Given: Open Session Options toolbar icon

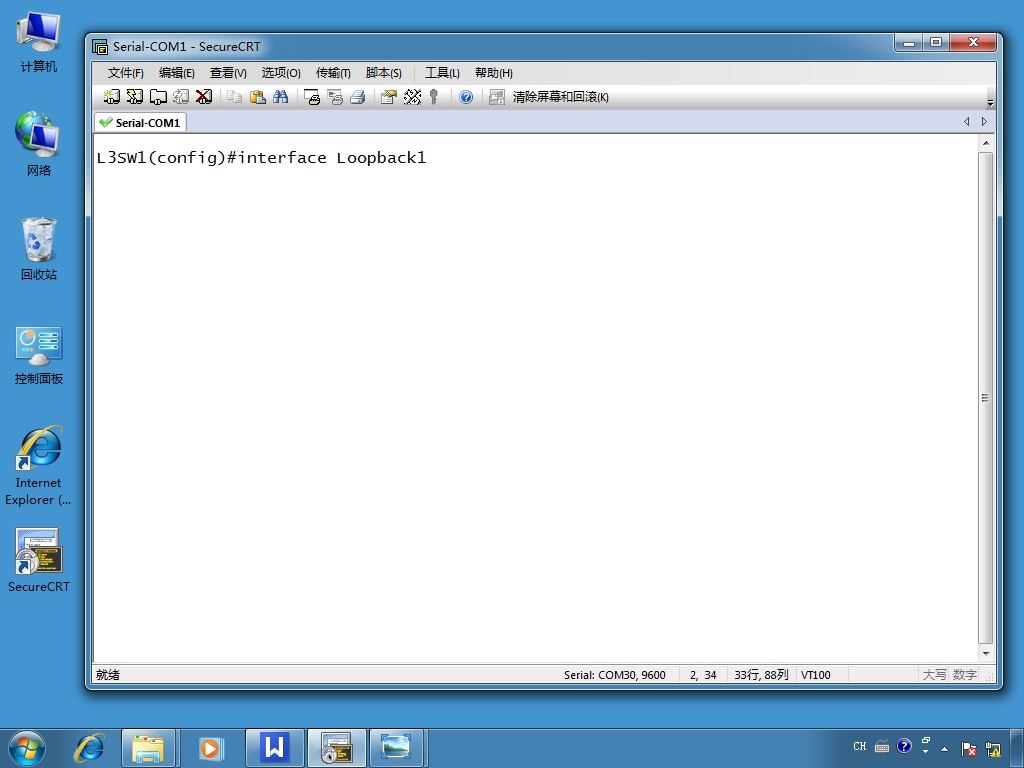Looking at the screenshot, I should pos(389,97).
